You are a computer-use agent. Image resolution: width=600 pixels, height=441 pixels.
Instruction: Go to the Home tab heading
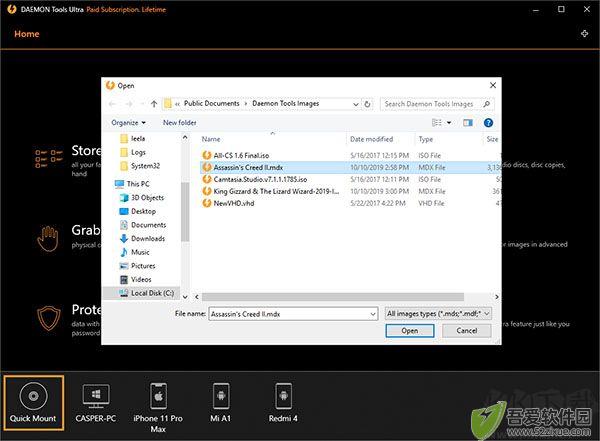point(27,34)
